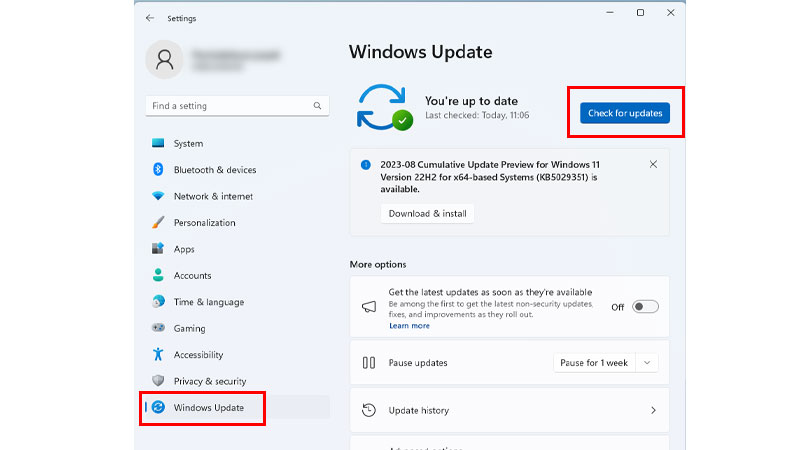Click Download & install button
The image size is (800, 450).
coord(428,213)
